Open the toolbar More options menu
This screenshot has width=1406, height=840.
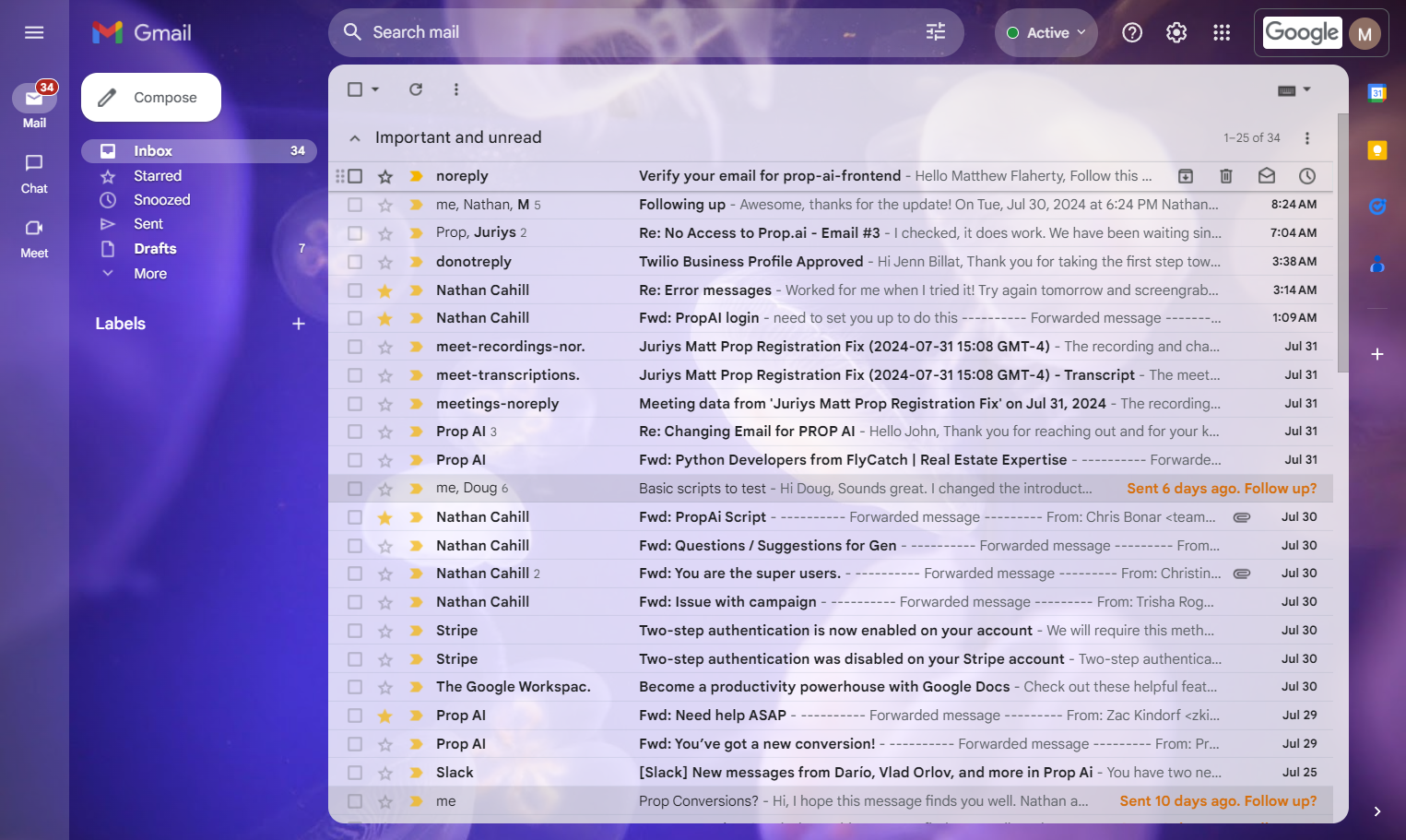456,89
